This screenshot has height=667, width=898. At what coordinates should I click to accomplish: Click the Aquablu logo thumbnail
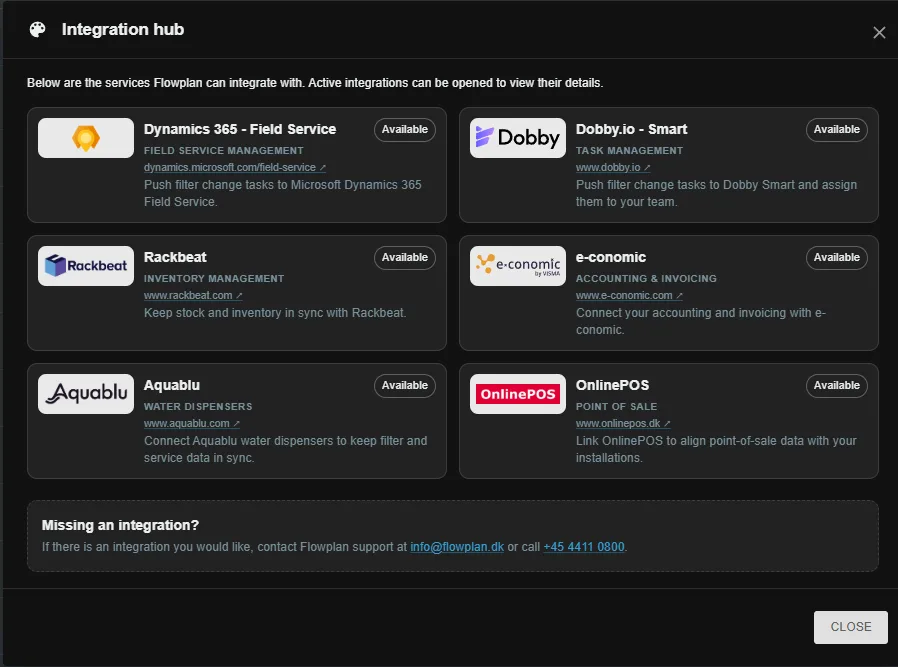coord(86,394)
